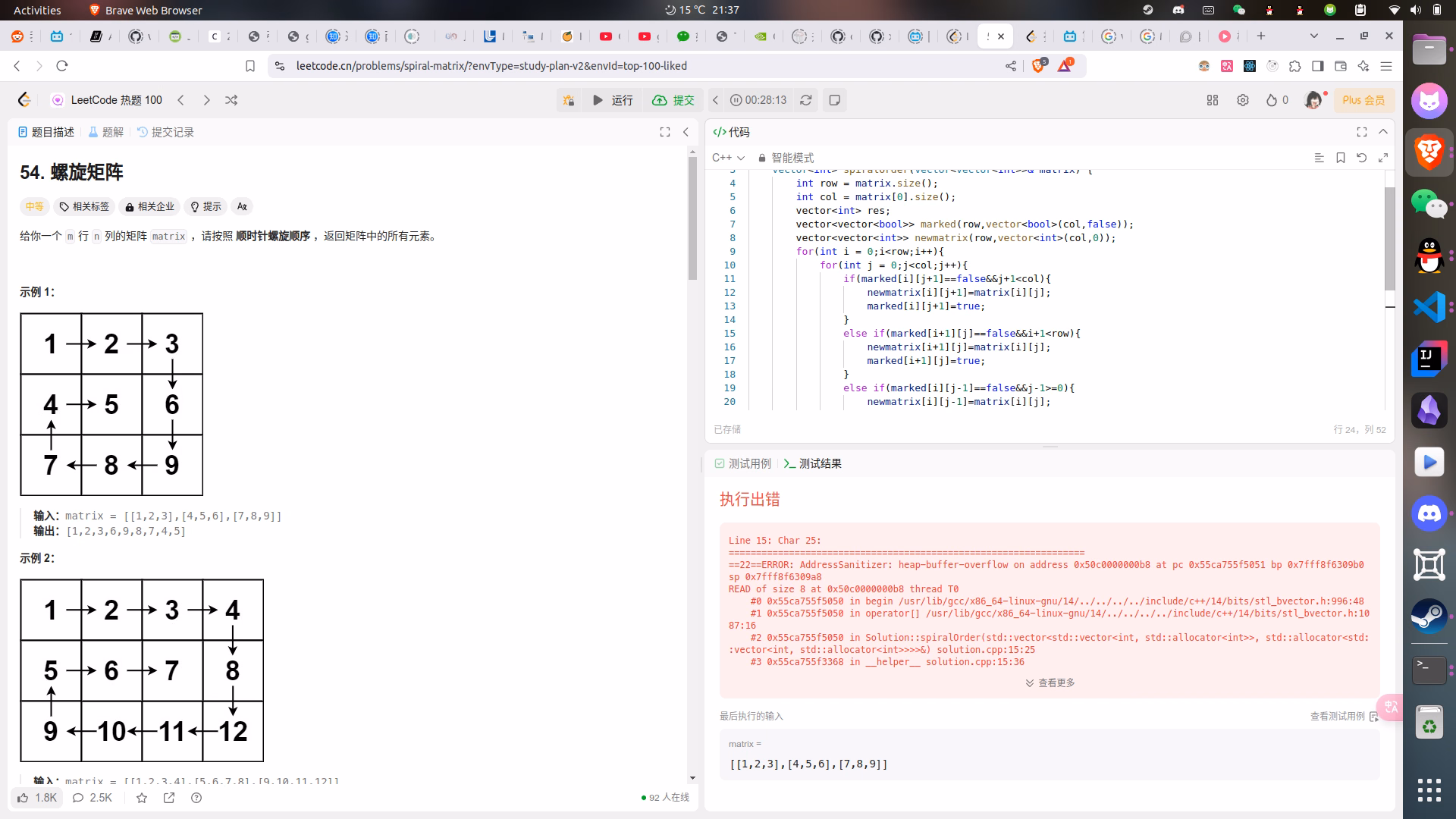Screen dimensions: 1456x819
Task: Format the code with the format icon
Action: click(x=1319, y=158)
